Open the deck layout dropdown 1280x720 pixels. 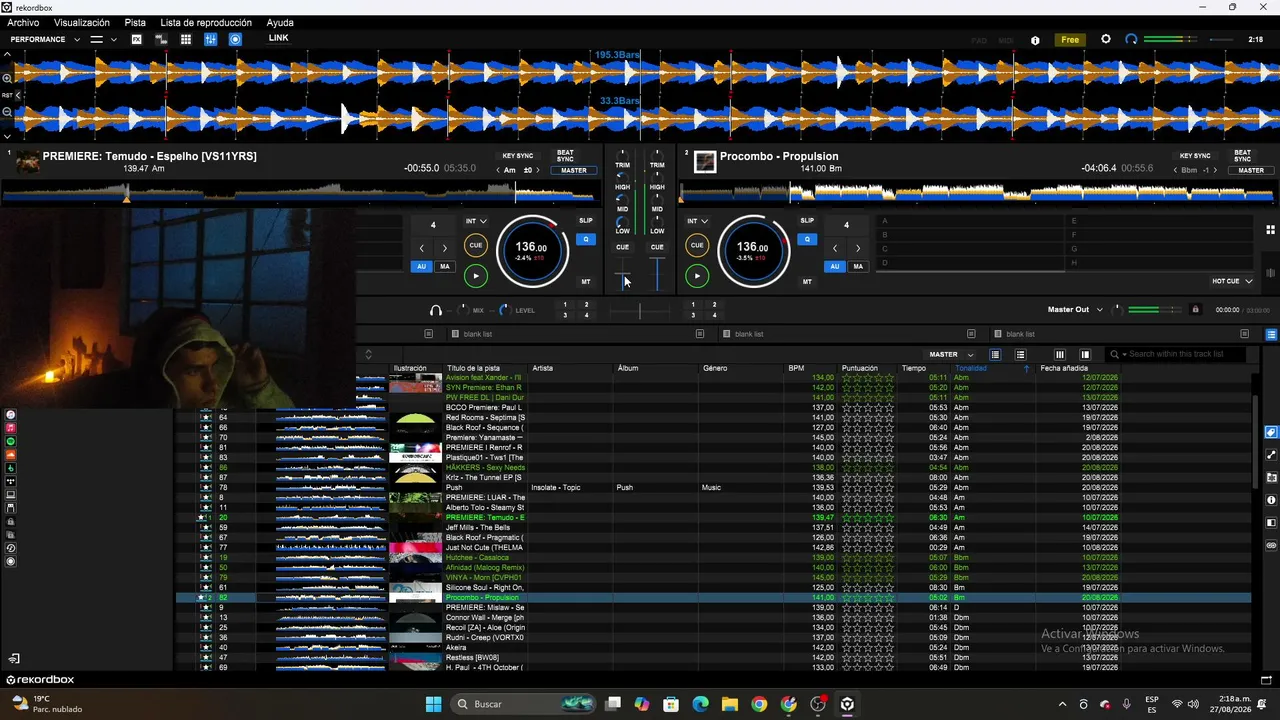coord(104,39)
